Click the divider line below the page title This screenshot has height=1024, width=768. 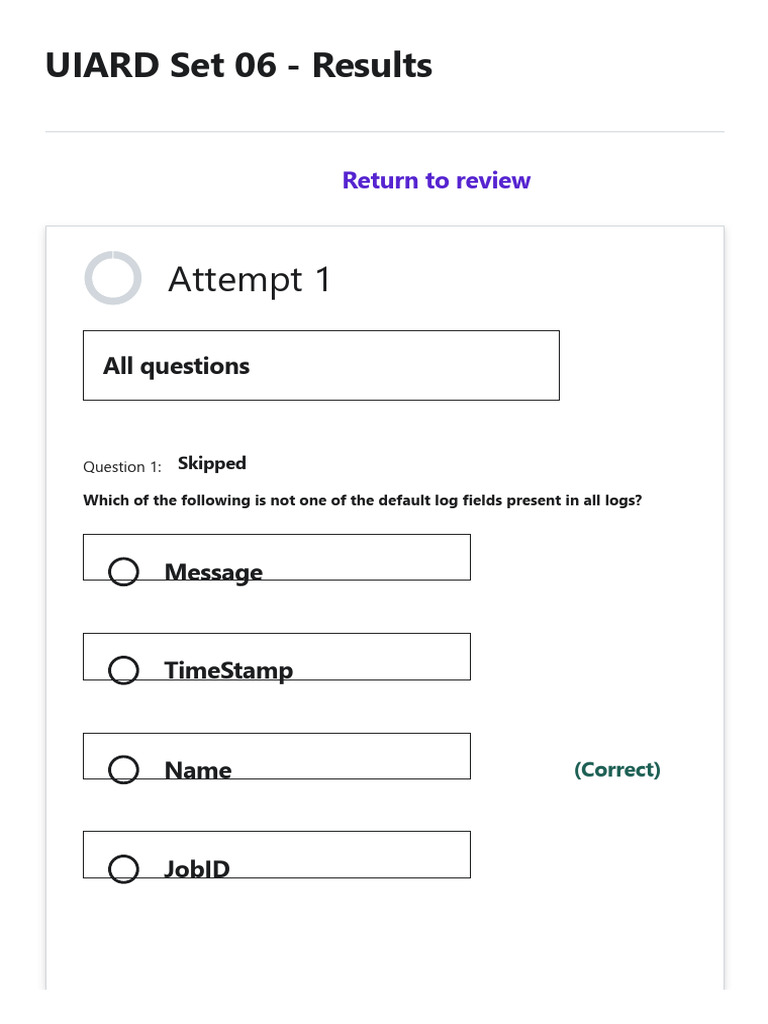[x=384, y=131]
